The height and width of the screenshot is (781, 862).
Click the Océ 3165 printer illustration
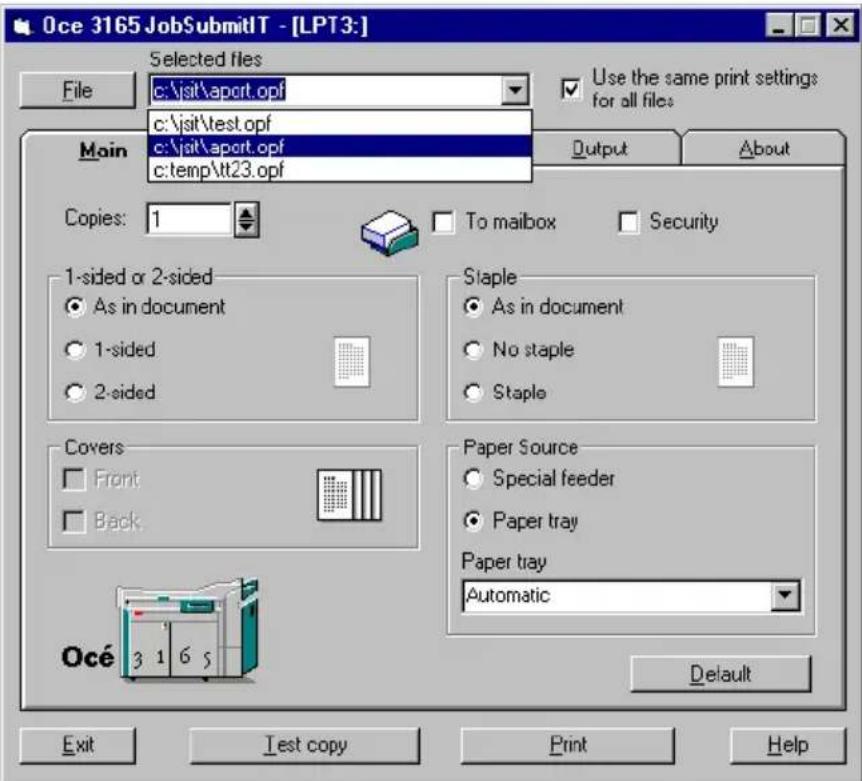pyautogui.click(x=188, y=630)
